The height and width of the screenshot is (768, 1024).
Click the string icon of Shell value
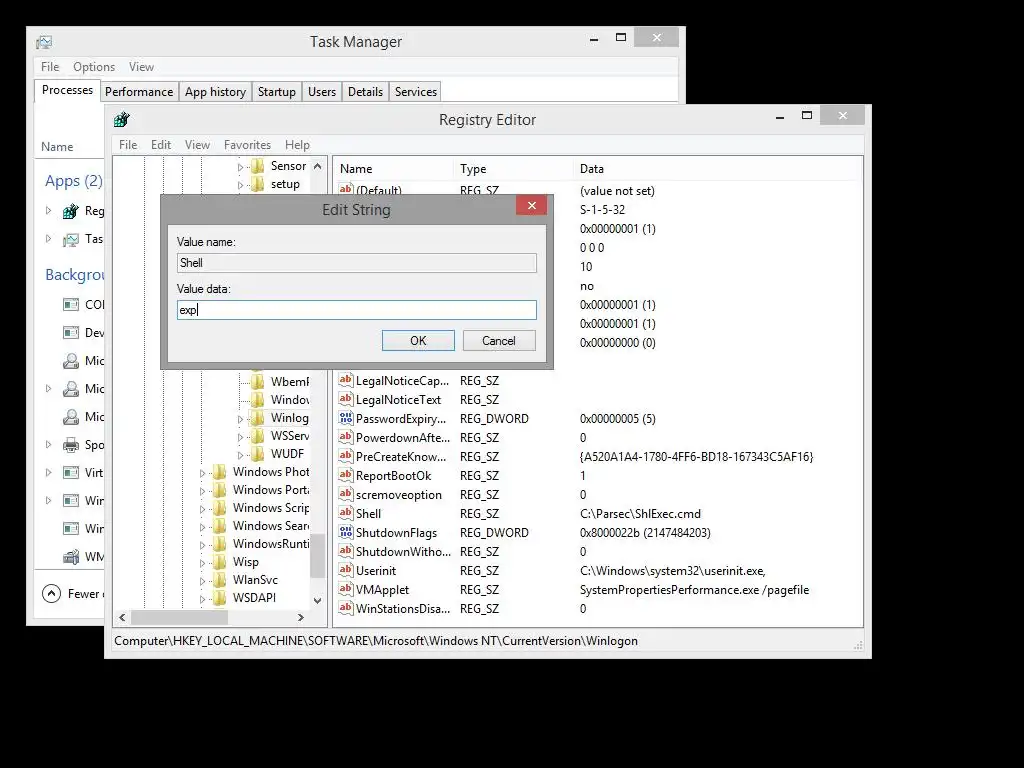(345, 513)
